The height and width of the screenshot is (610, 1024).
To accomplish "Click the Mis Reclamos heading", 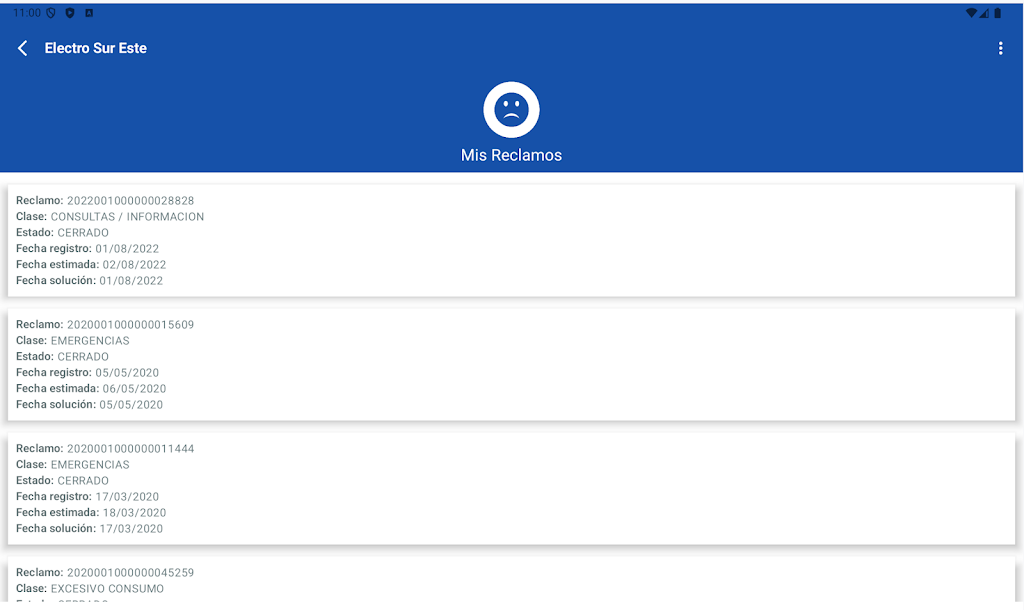I will click(x=511, y=155).
